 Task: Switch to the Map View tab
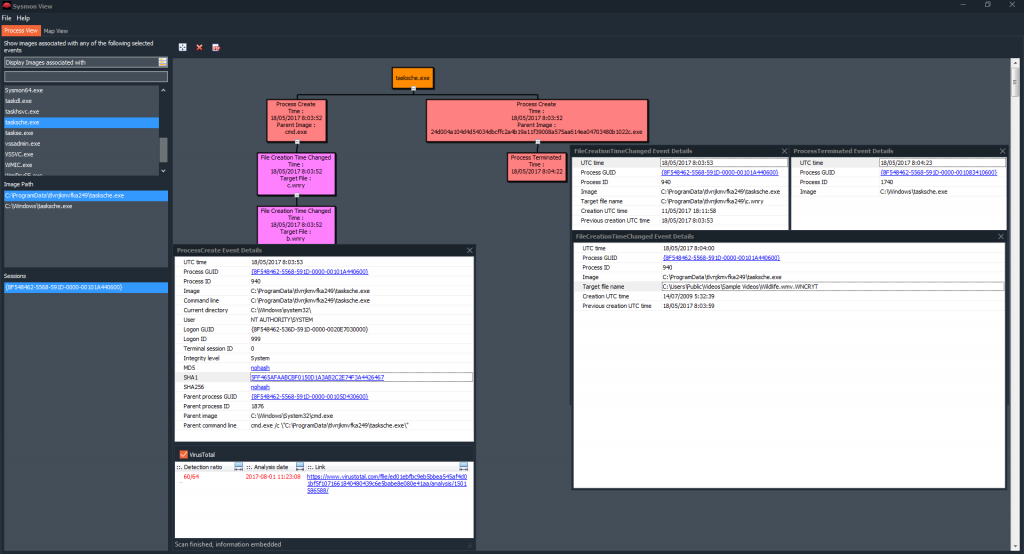[x=56, y=31]
